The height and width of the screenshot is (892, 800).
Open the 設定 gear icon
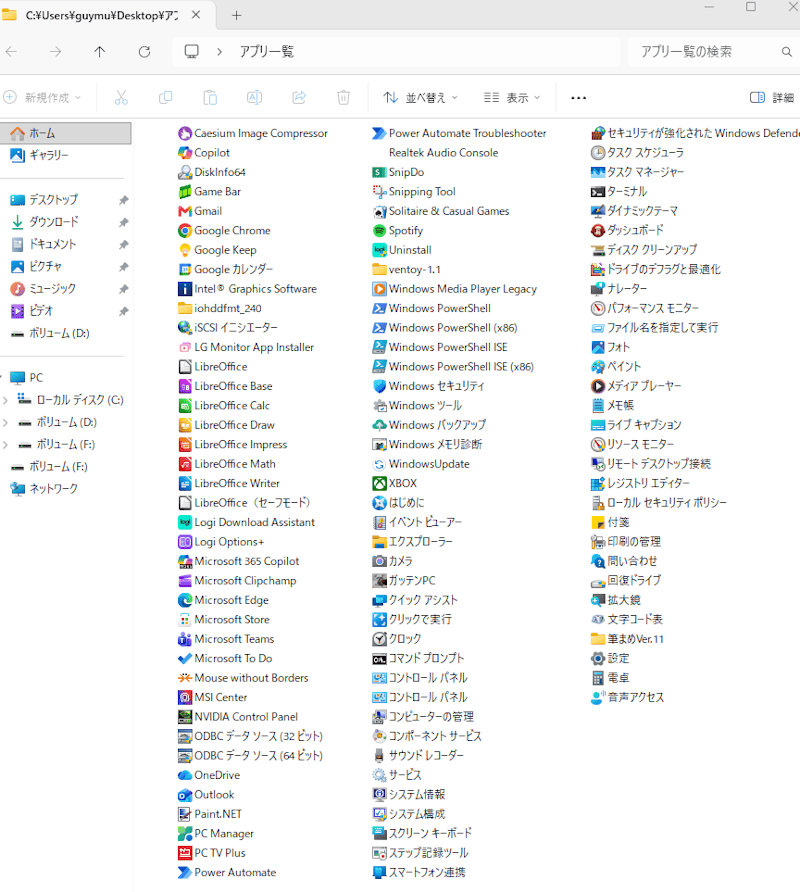597,659
